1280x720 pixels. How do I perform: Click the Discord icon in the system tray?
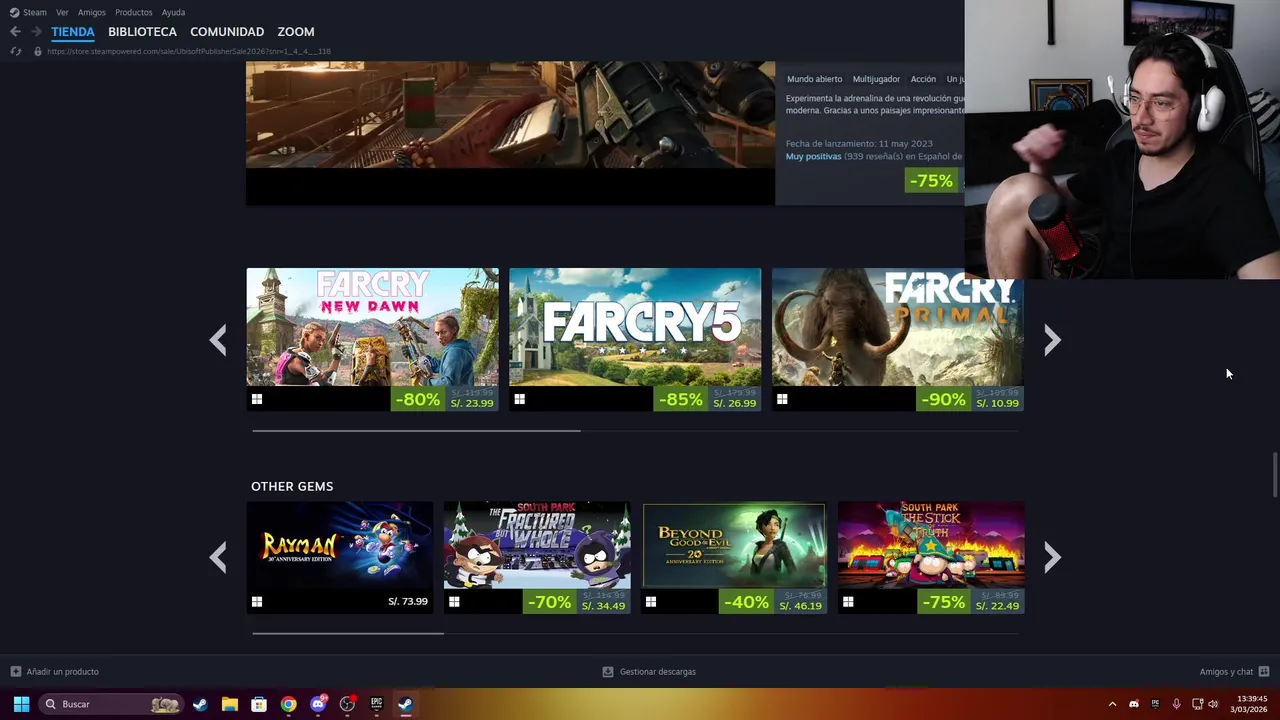[x=1134, y=704]
